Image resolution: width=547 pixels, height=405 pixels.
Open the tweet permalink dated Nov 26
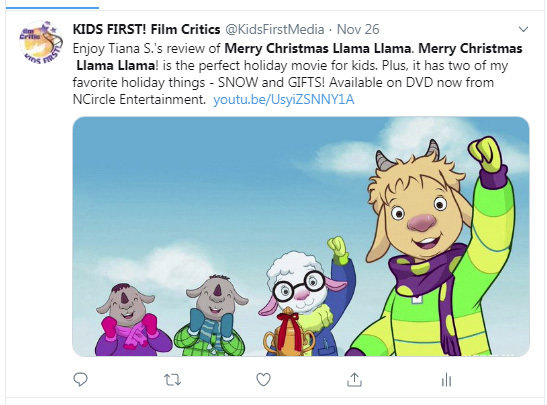coord(358,29)
